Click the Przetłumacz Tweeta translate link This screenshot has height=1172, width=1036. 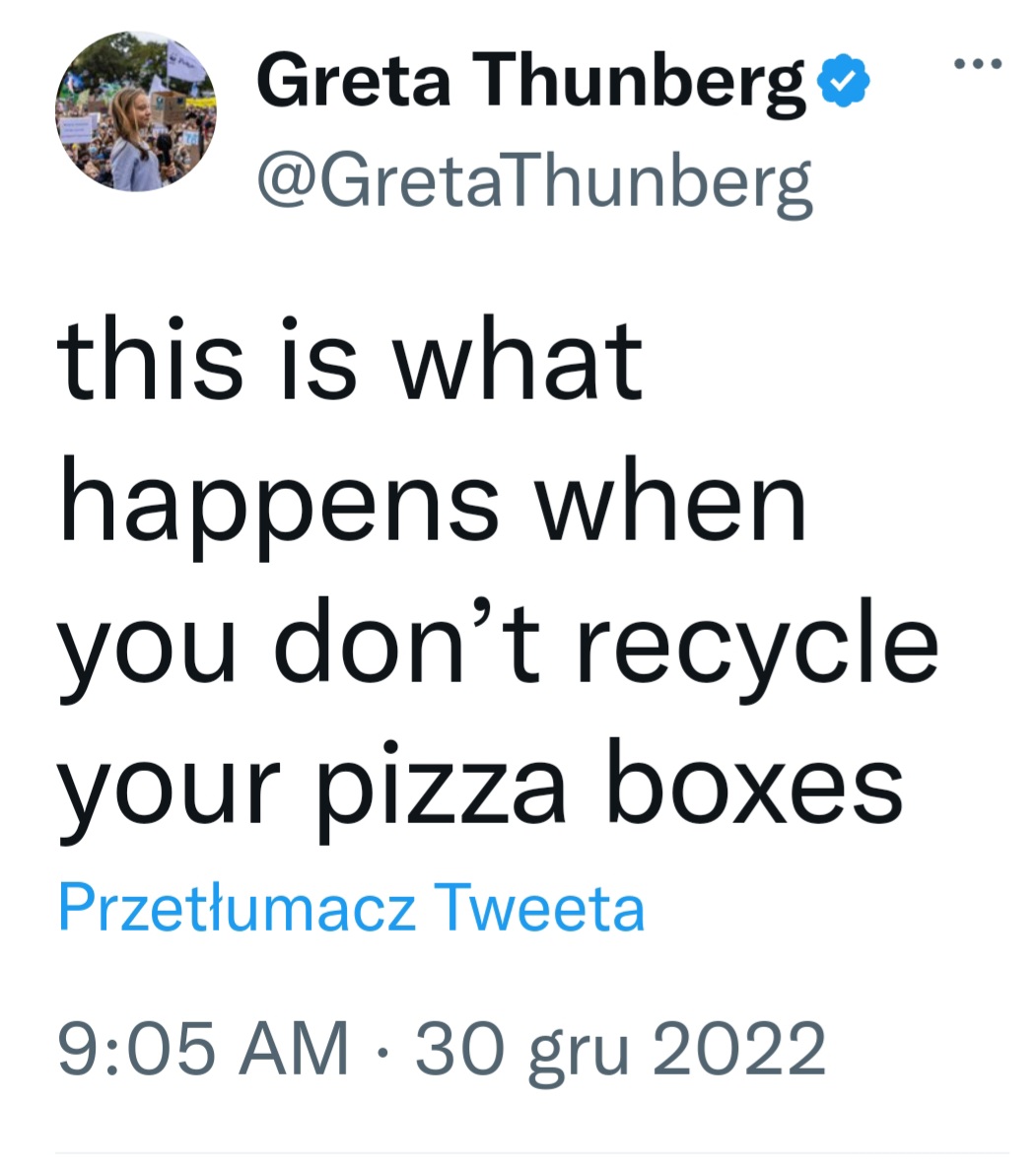click(352, 907)
